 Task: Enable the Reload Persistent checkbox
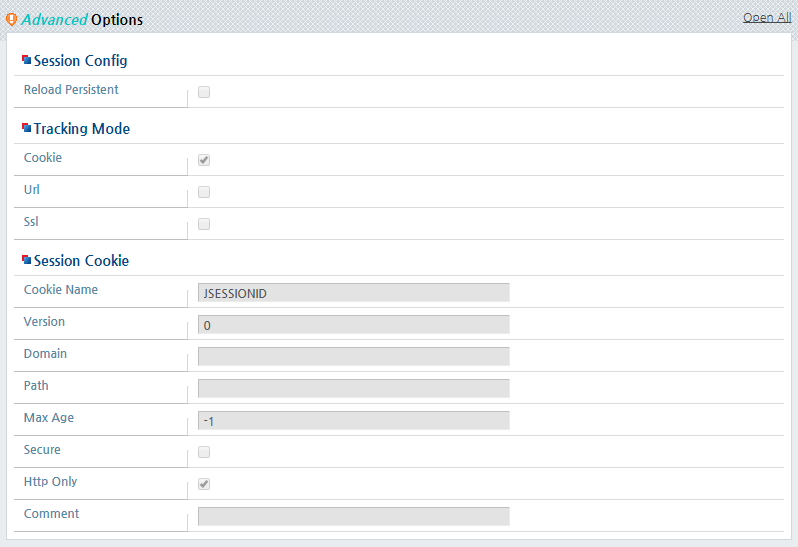tap(204, 92)
